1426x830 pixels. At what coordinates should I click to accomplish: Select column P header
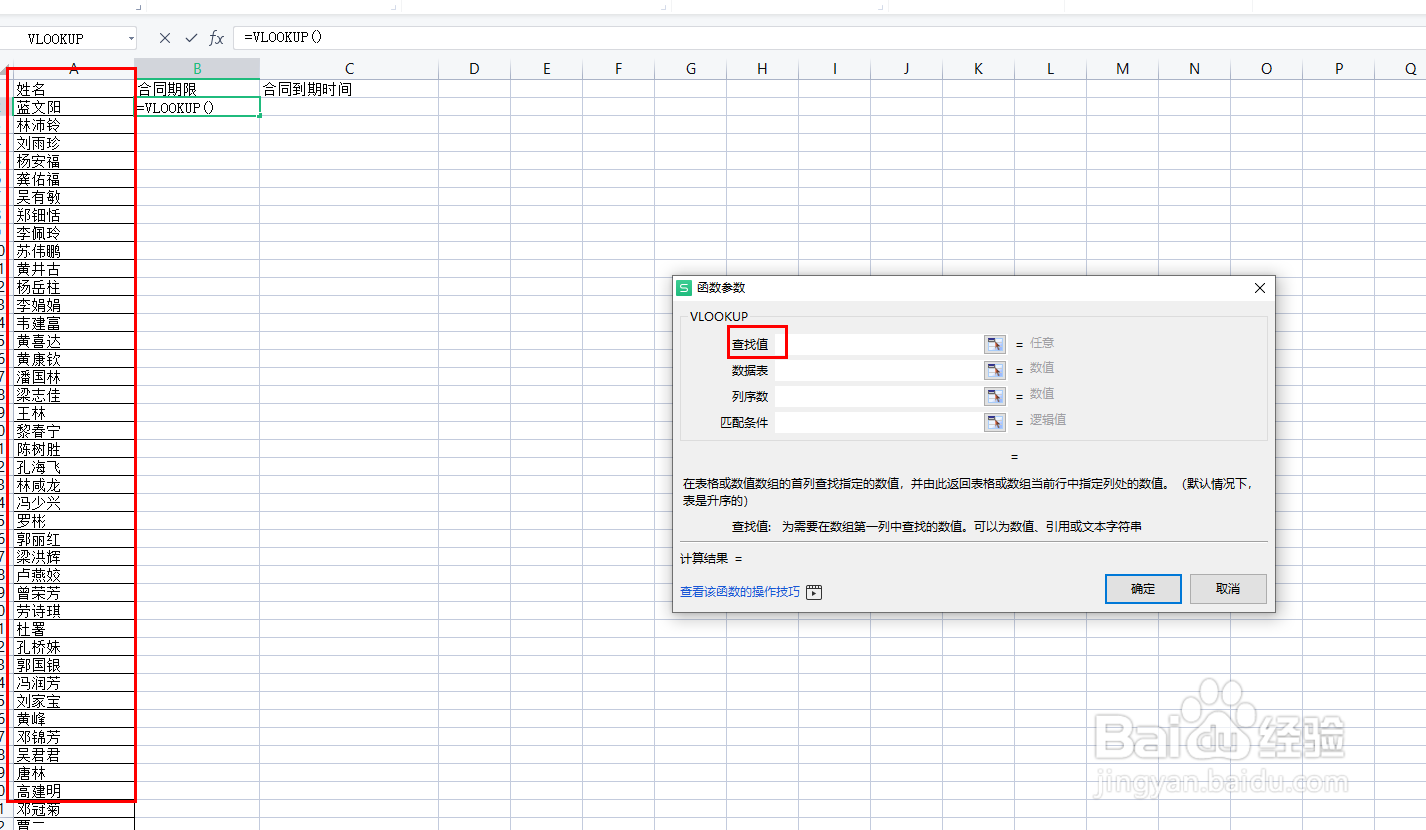pyautogui.click(x=1338, y=69)
